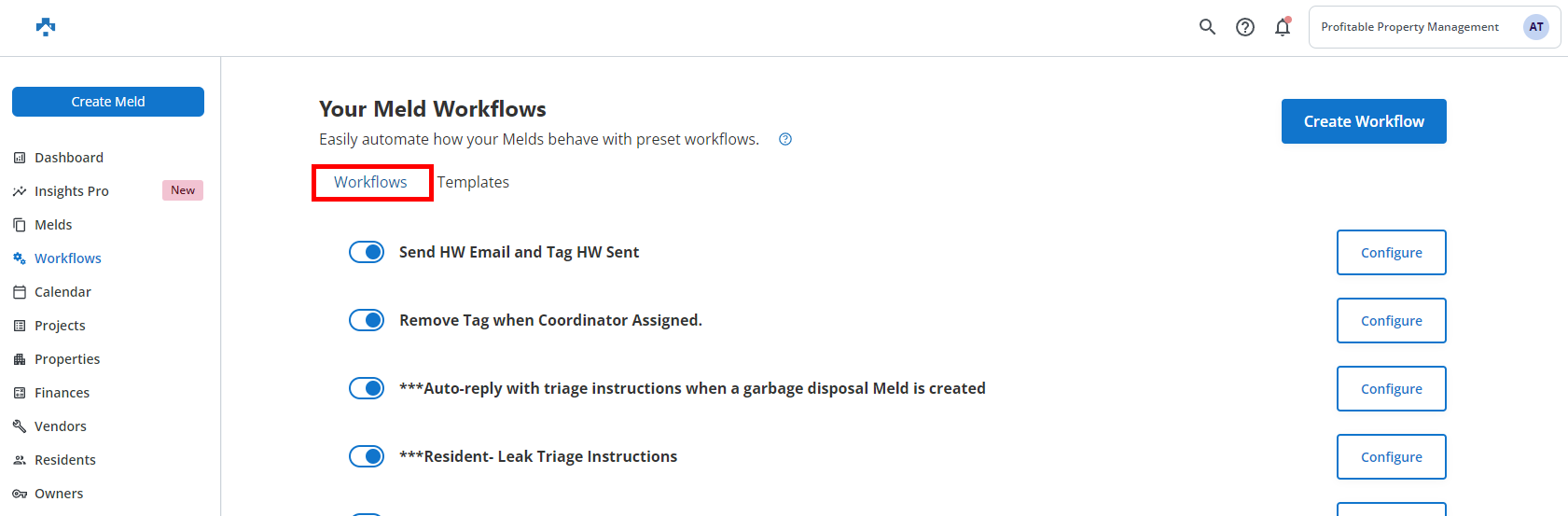1568x516 pixels.
Task: Disable the Send HW Email workflow toggle
Action: (367, 252)
